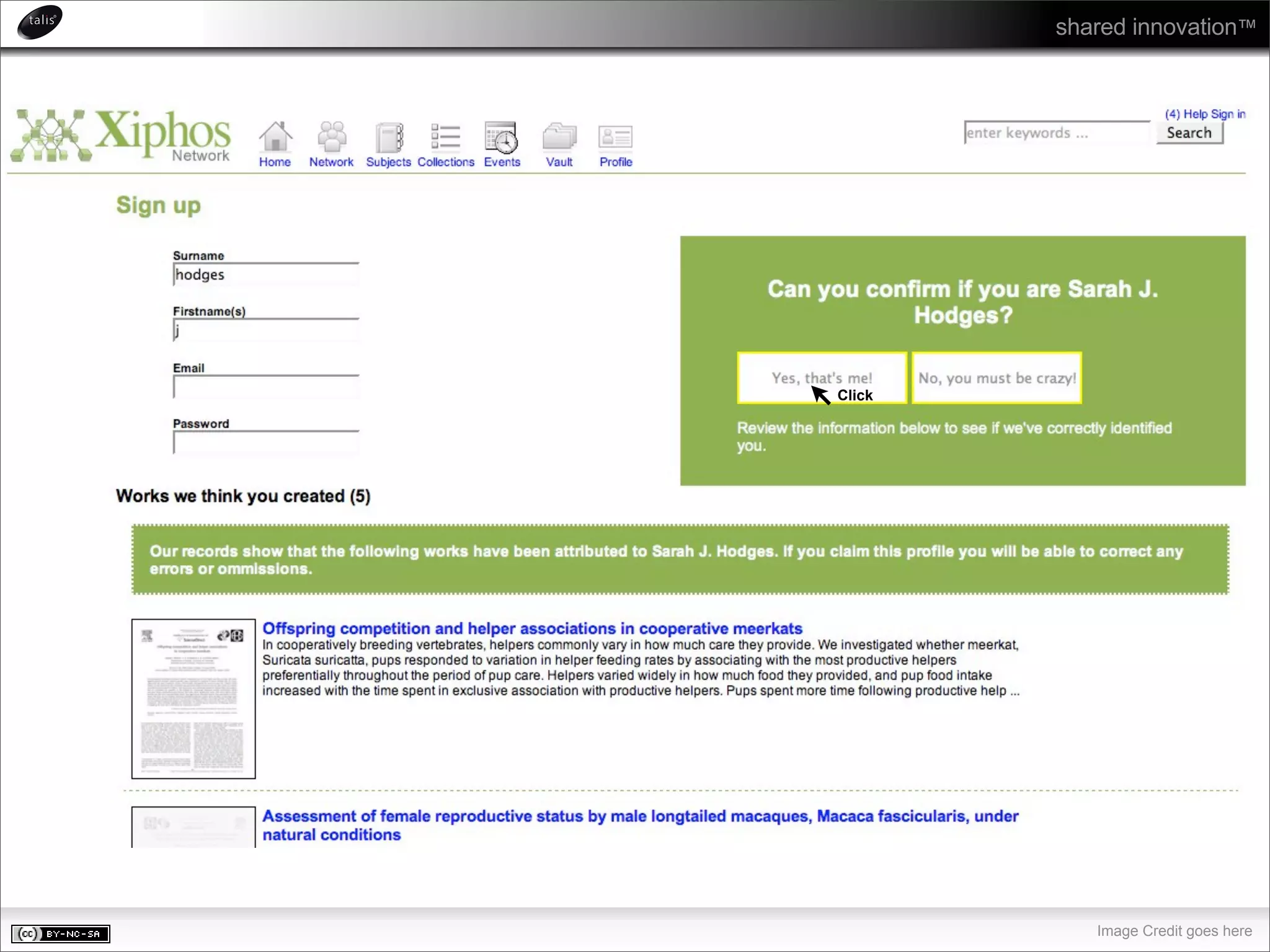Open 'Offspring competition and helper associations' article link

coord(532,628)
